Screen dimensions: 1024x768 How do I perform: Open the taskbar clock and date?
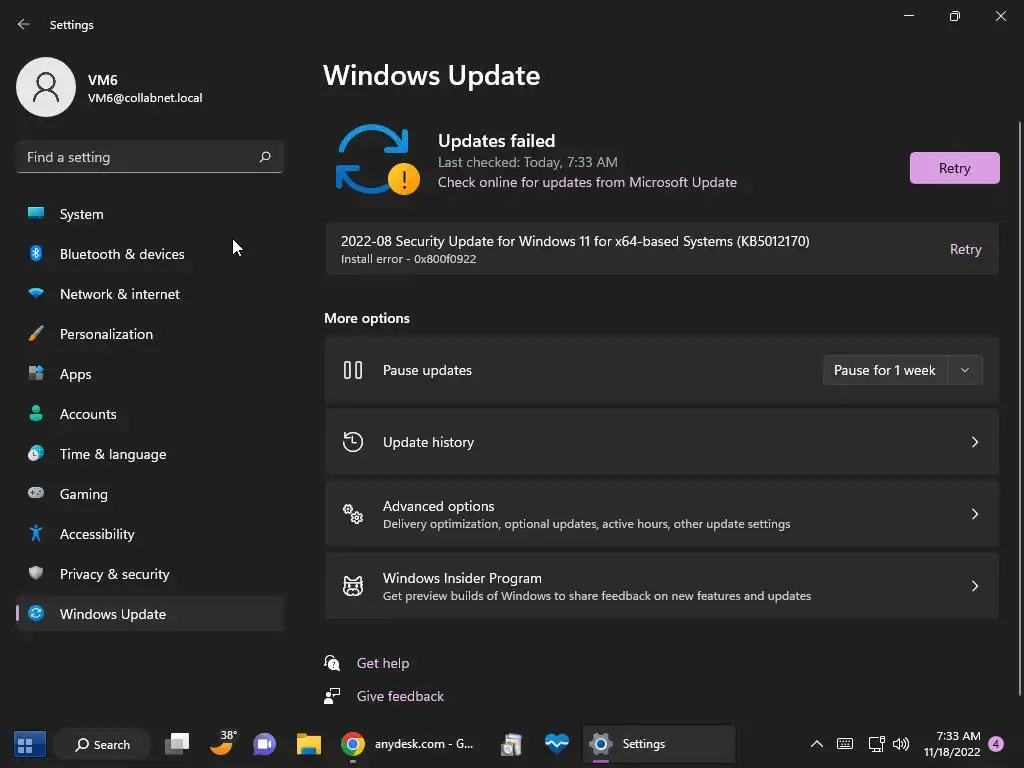pyautogui.click(x=953, y=744)
